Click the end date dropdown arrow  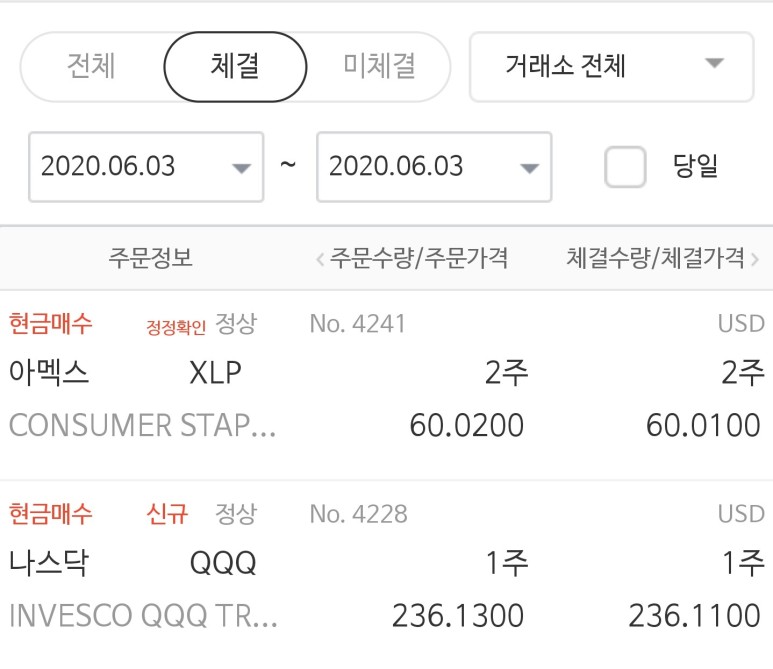point(529,169)
